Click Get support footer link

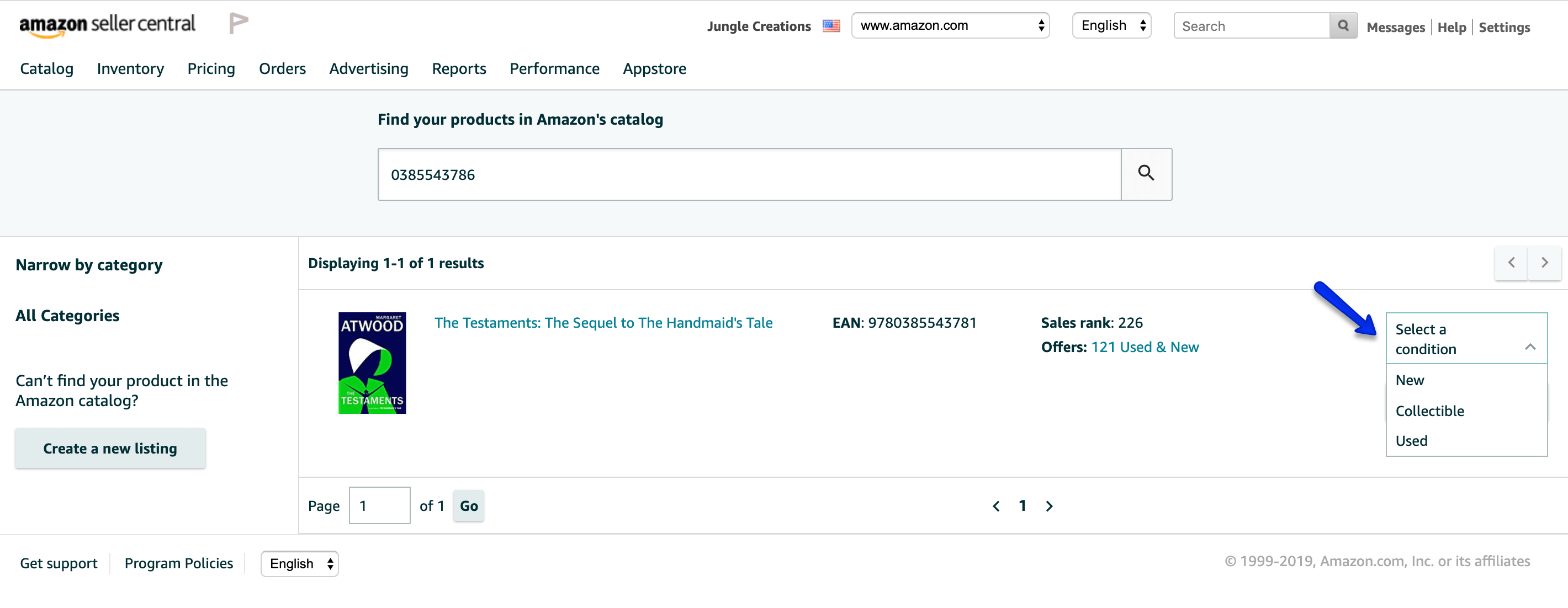[x=59, y=564]
